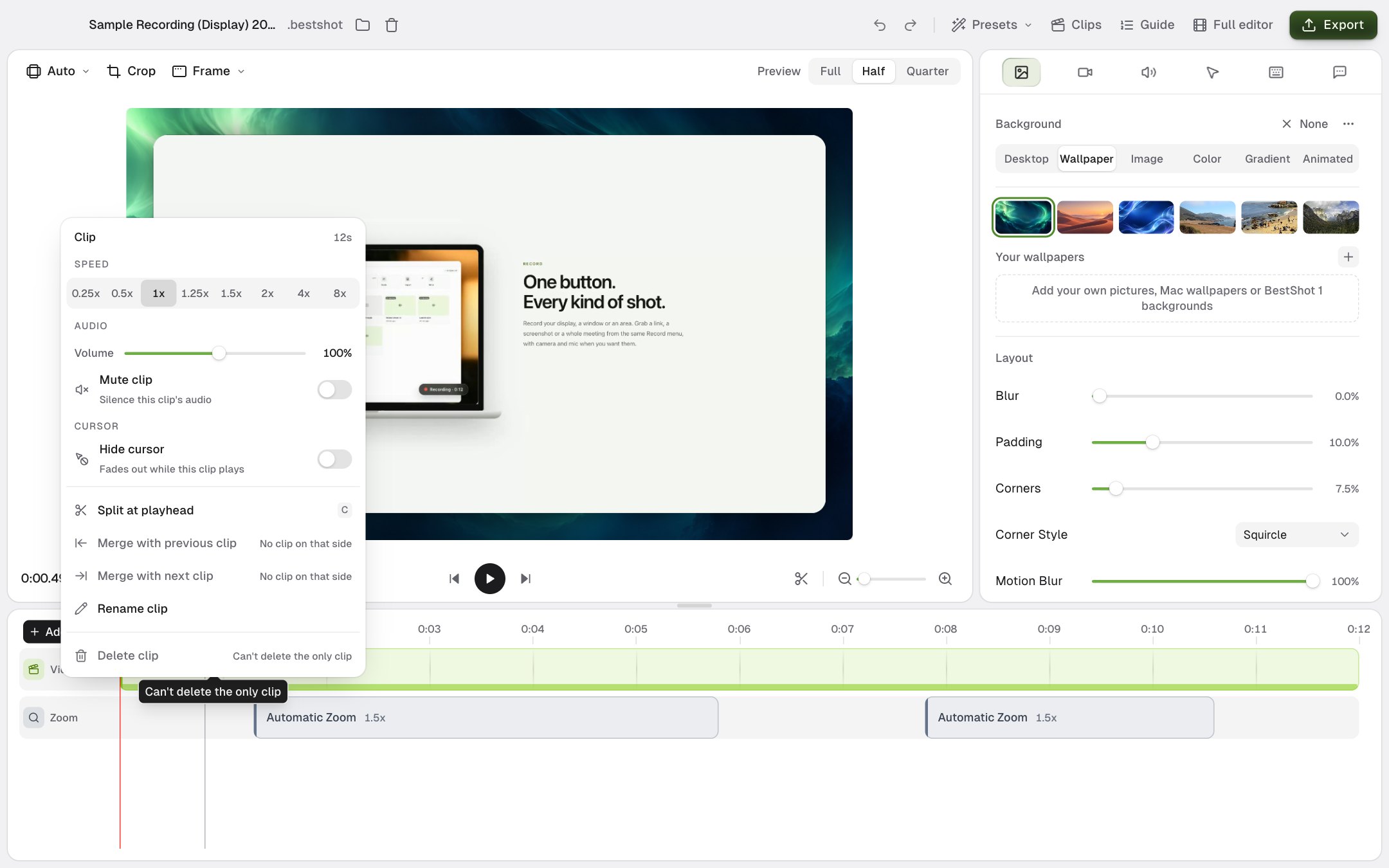Click the Crop button

(131, 71)
